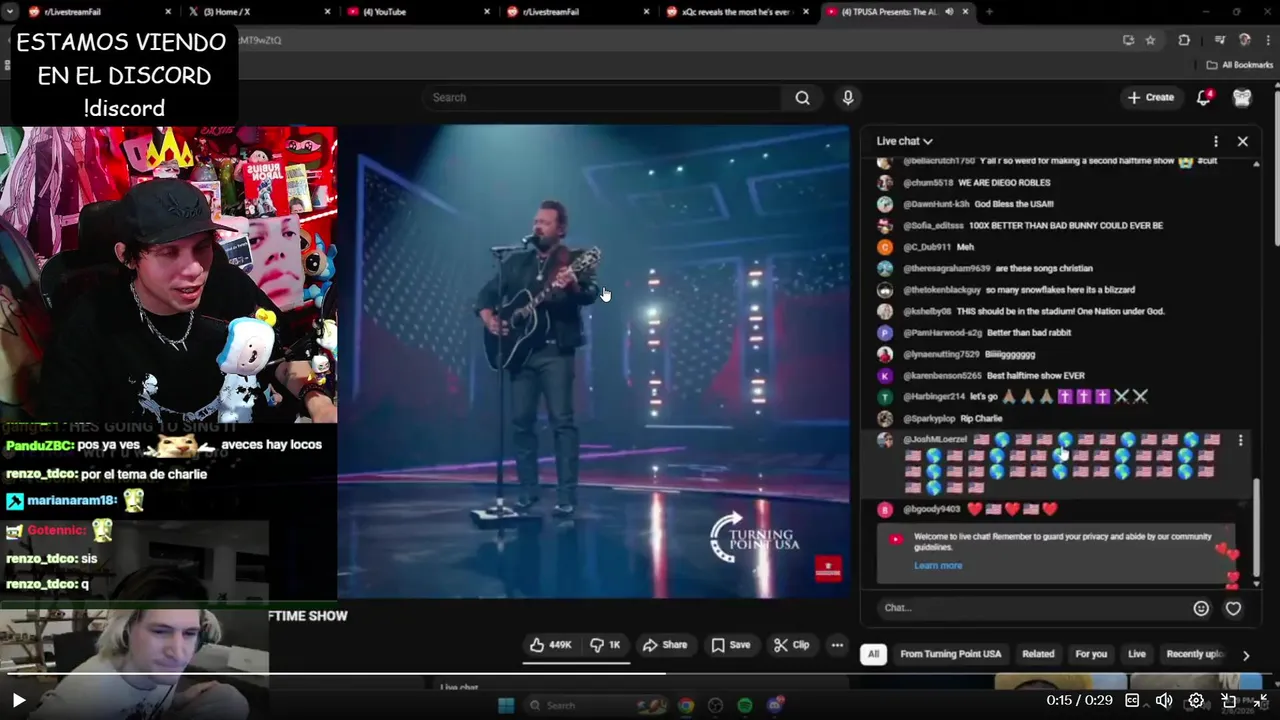This screenshot has height=720, width=1280.
Task: Bookmark this page with the star
Action: tap(1150, 40)
